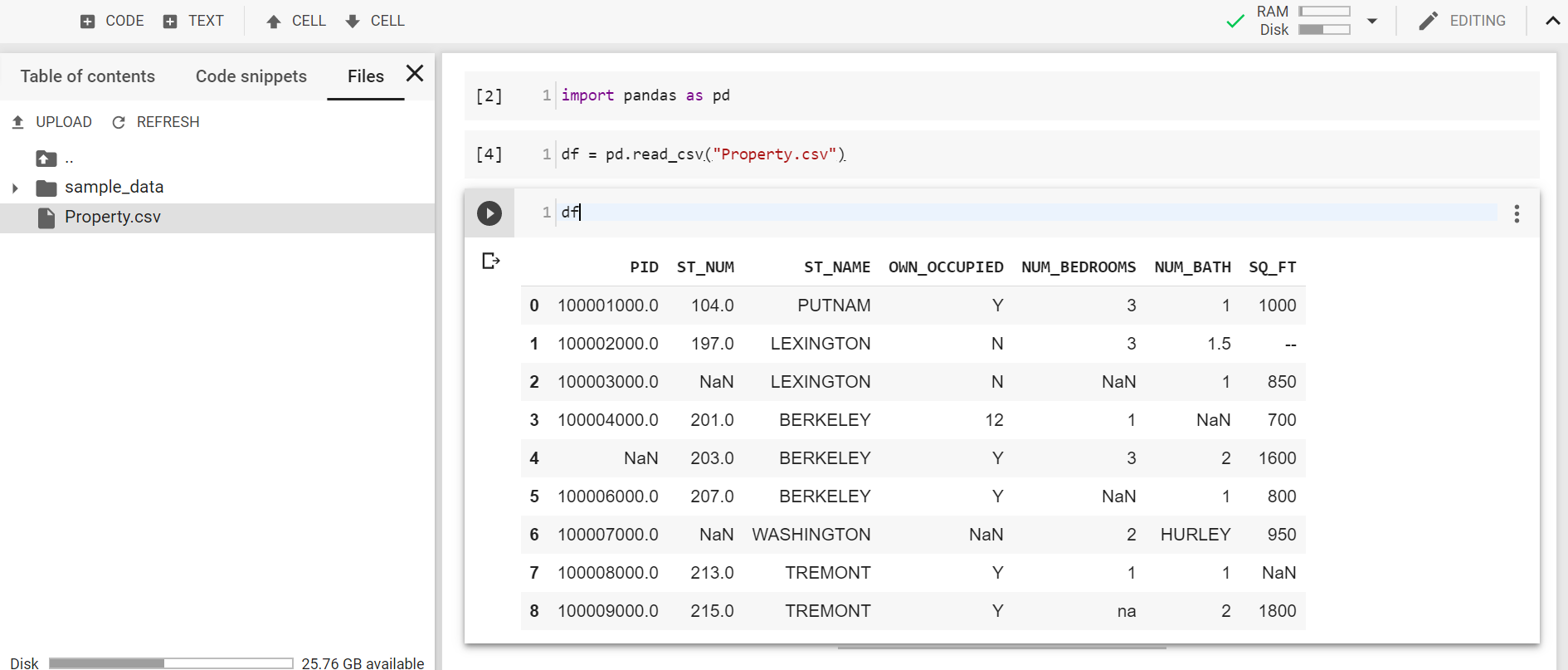Collapse the header with the chevron
Image resolution: width=1568 pixels, height=670 pixels.
coord(1552,22)
